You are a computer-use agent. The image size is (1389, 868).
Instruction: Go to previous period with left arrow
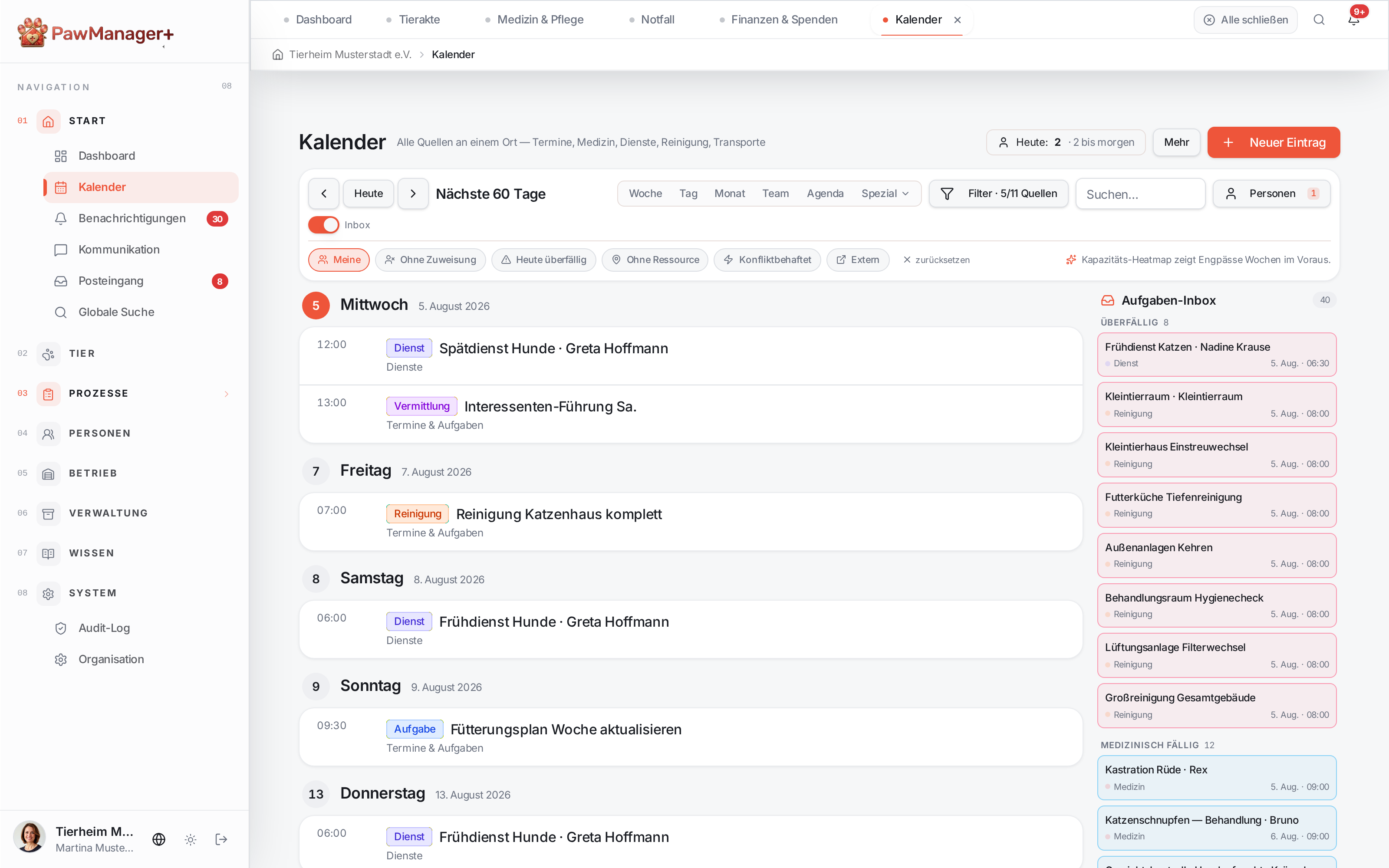click(324, 194)
